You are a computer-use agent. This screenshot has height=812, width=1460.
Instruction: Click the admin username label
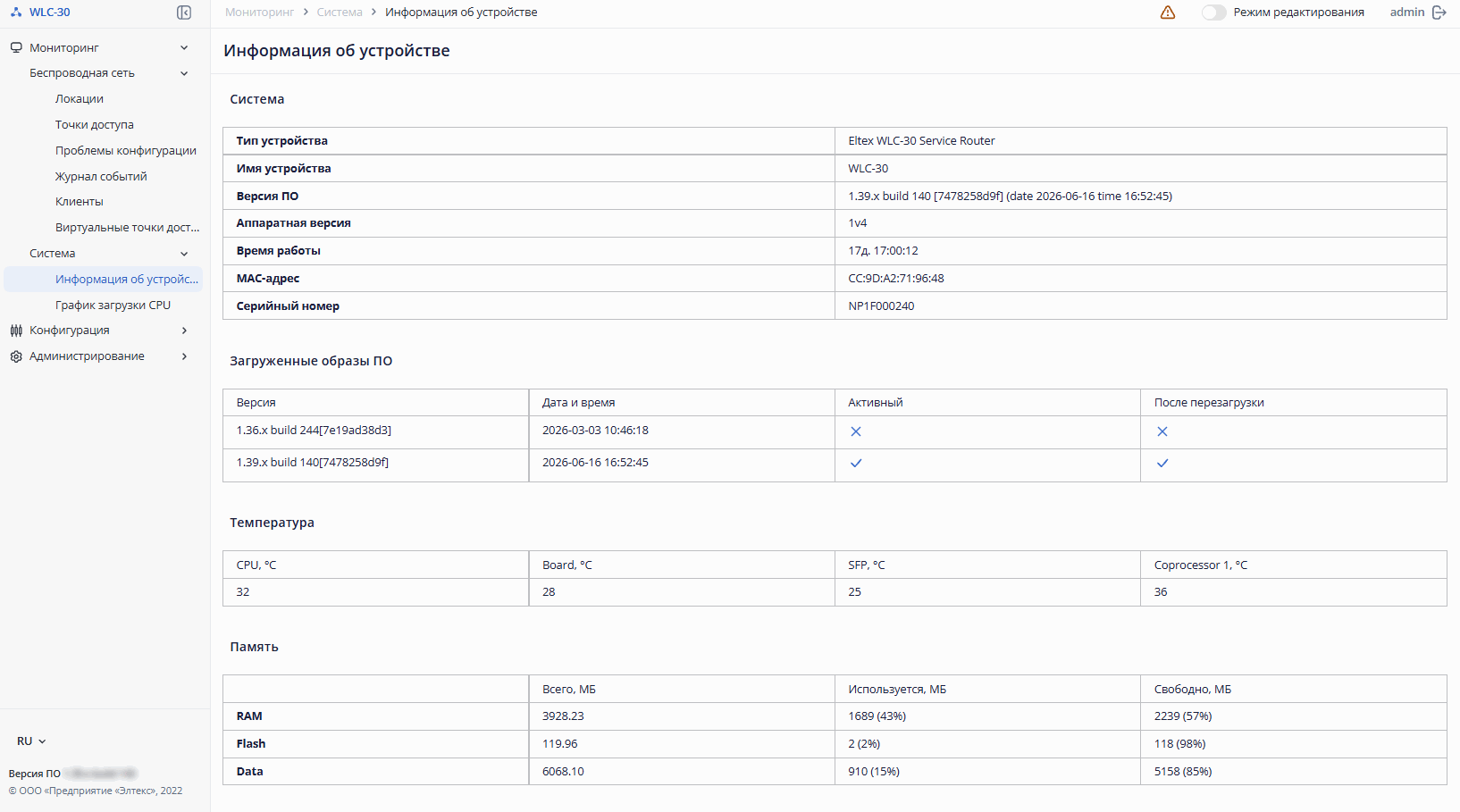(x=1406, y=13)
